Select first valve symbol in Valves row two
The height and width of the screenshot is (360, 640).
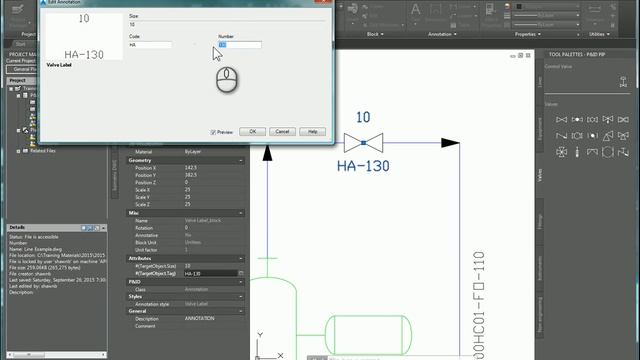pos(561,136)
